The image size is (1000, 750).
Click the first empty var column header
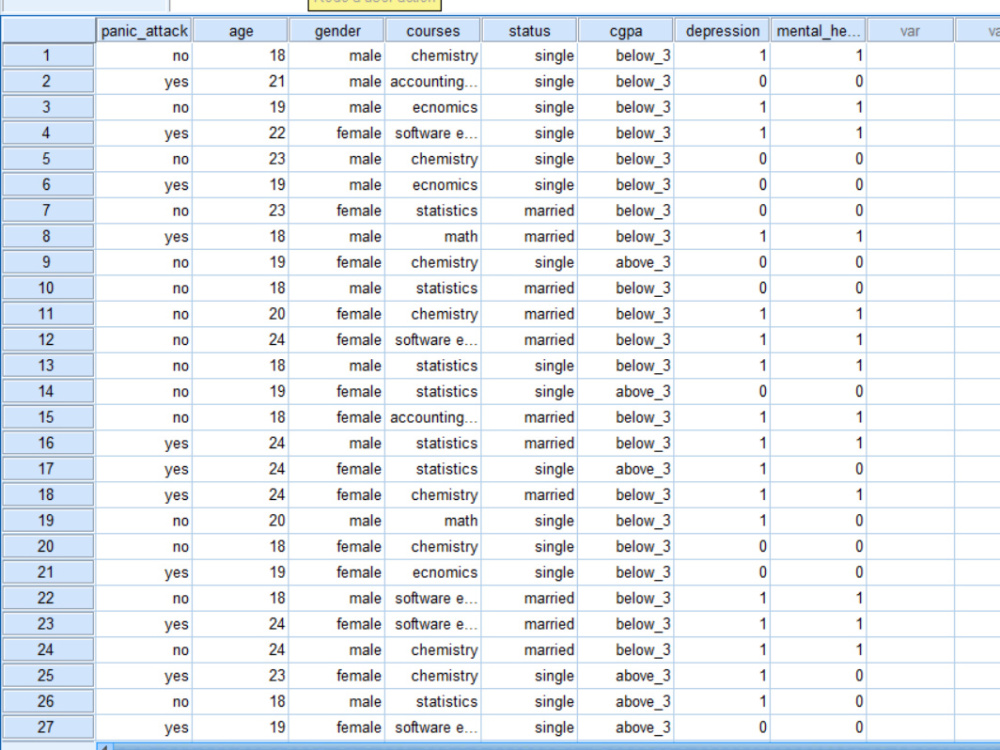point(910,31)
